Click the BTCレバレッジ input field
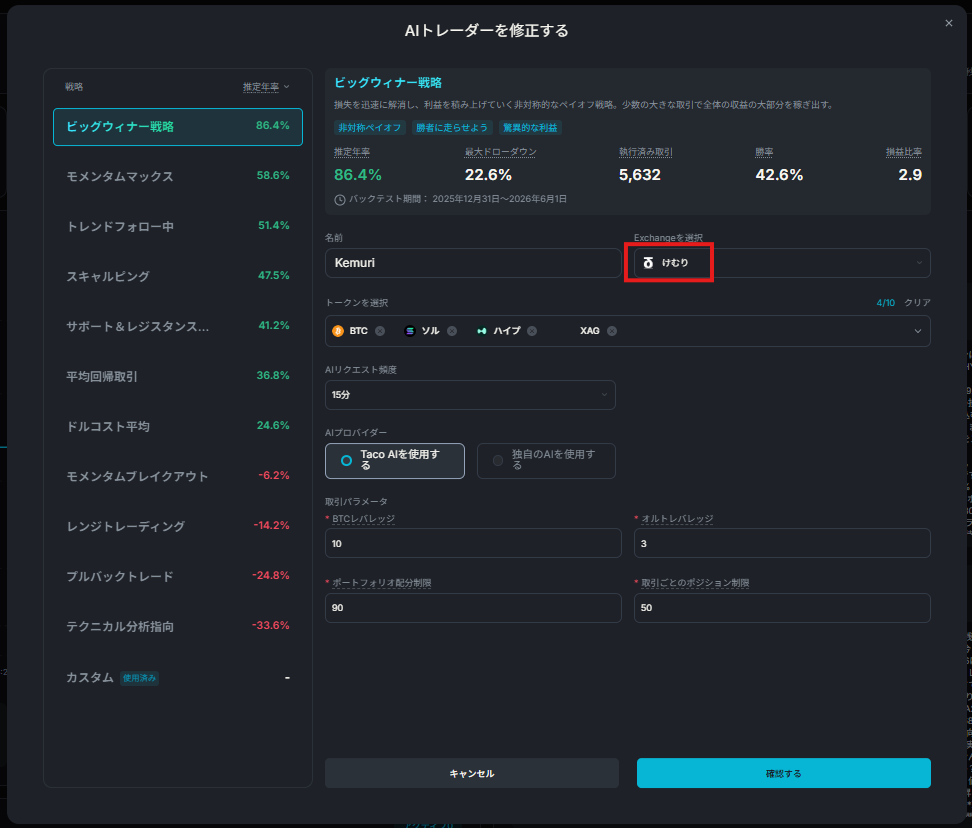 point(473,543)
